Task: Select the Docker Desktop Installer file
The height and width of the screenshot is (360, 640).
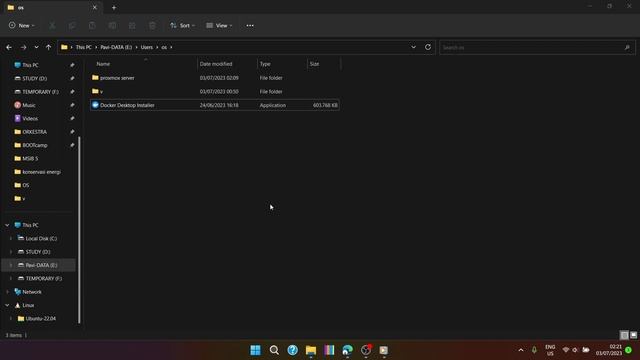Action: pos(215,105)
